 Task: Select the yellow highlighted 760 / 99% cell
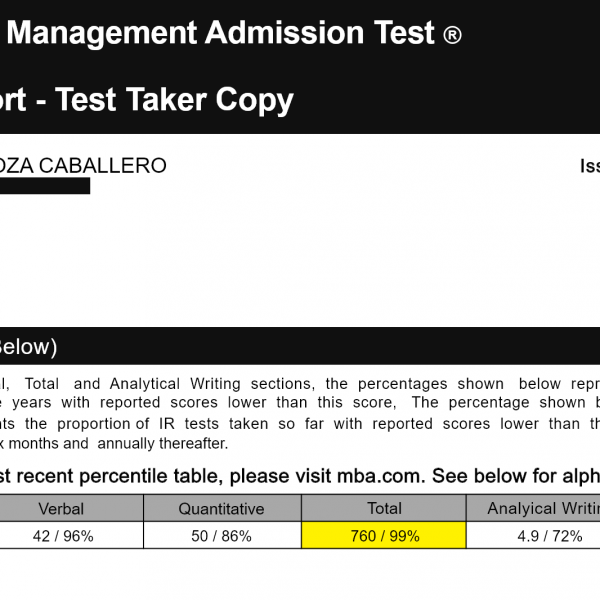[x=384, y=535]
